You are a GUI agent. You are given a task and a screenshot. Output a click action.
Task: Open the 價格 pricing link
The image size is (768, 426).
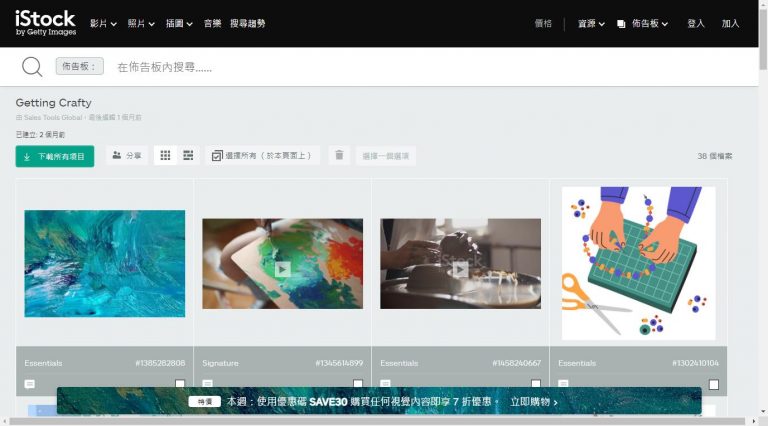[x=543, y=24]
